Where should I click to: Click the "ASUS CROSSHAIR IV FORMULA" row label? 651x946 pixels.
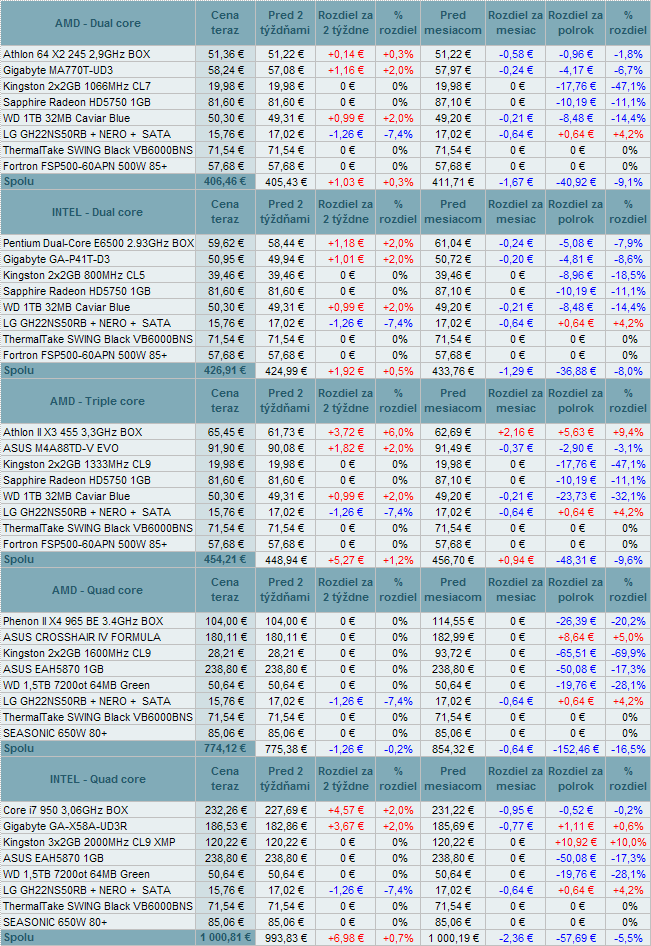(x=82, y=637)
